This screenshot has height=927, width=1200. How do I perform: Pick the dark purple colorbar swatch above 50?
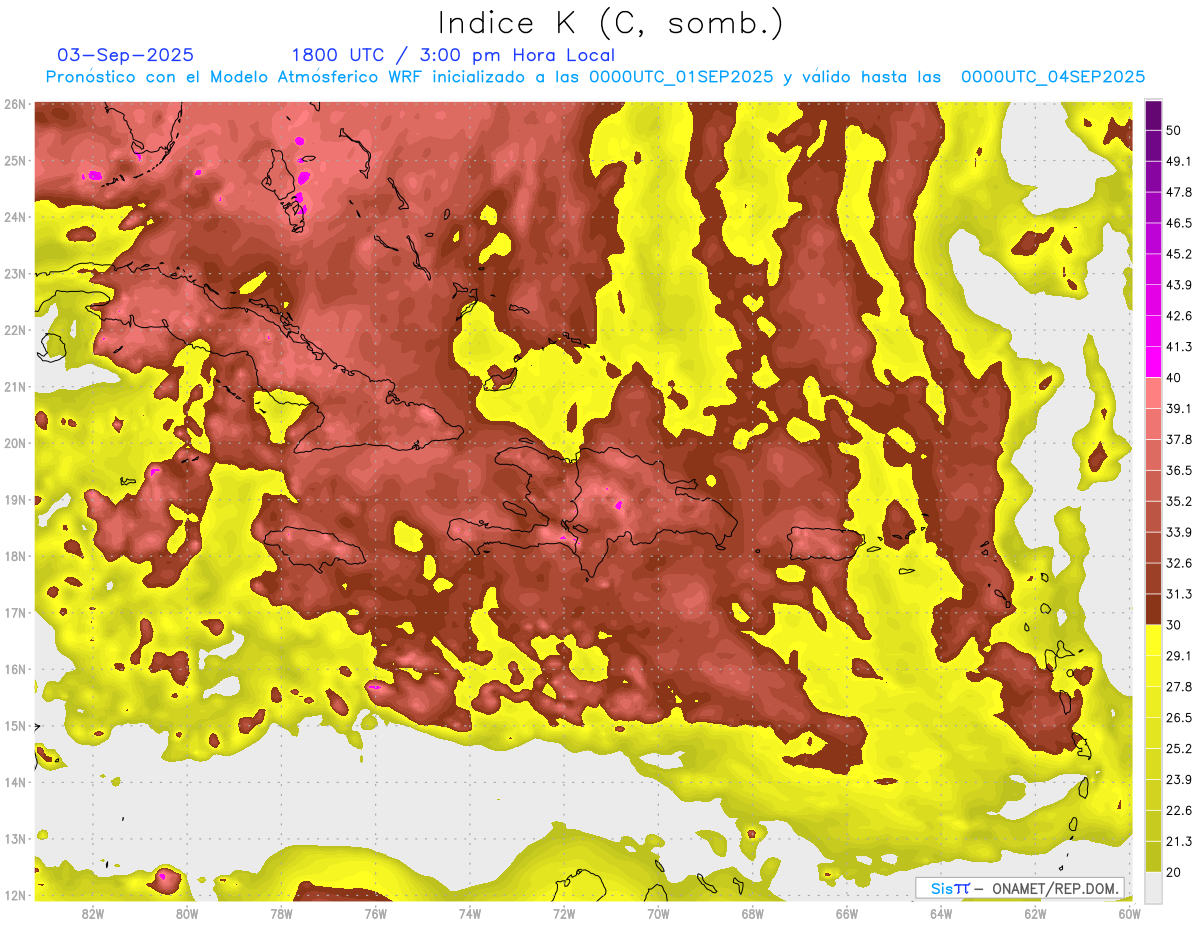point(1153,115)
